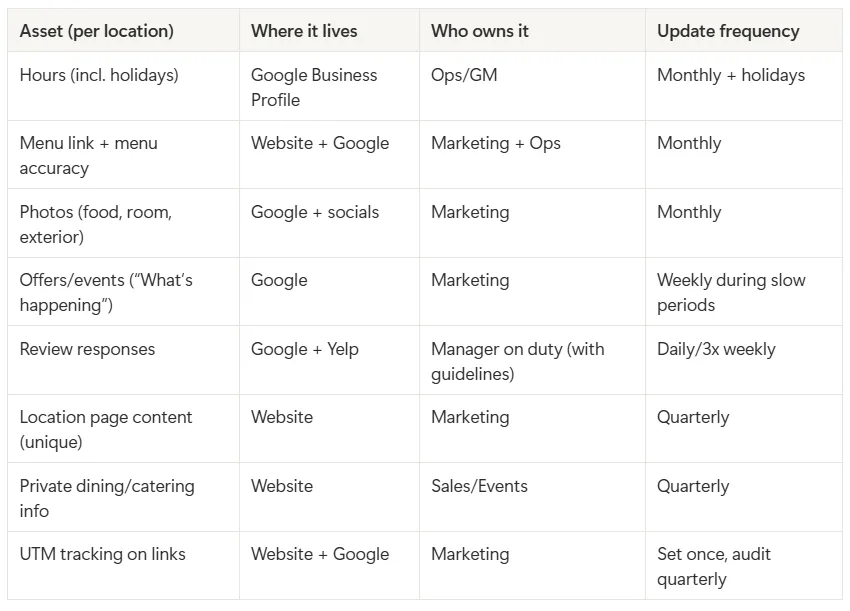Click the "Where it lives" column header

(304, 31)
